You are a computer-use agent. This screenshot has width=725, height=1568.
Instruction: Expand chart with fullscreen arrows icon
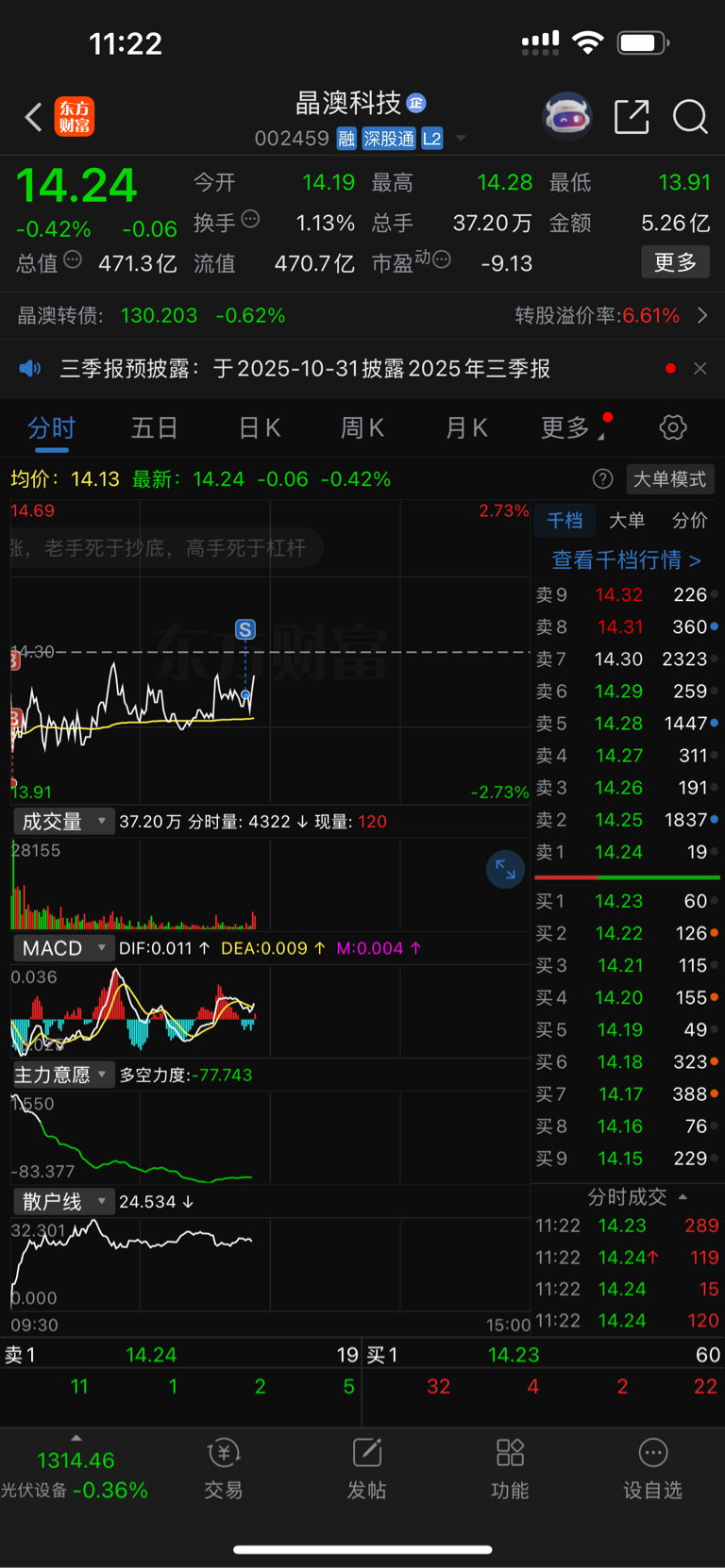[505, 869]
